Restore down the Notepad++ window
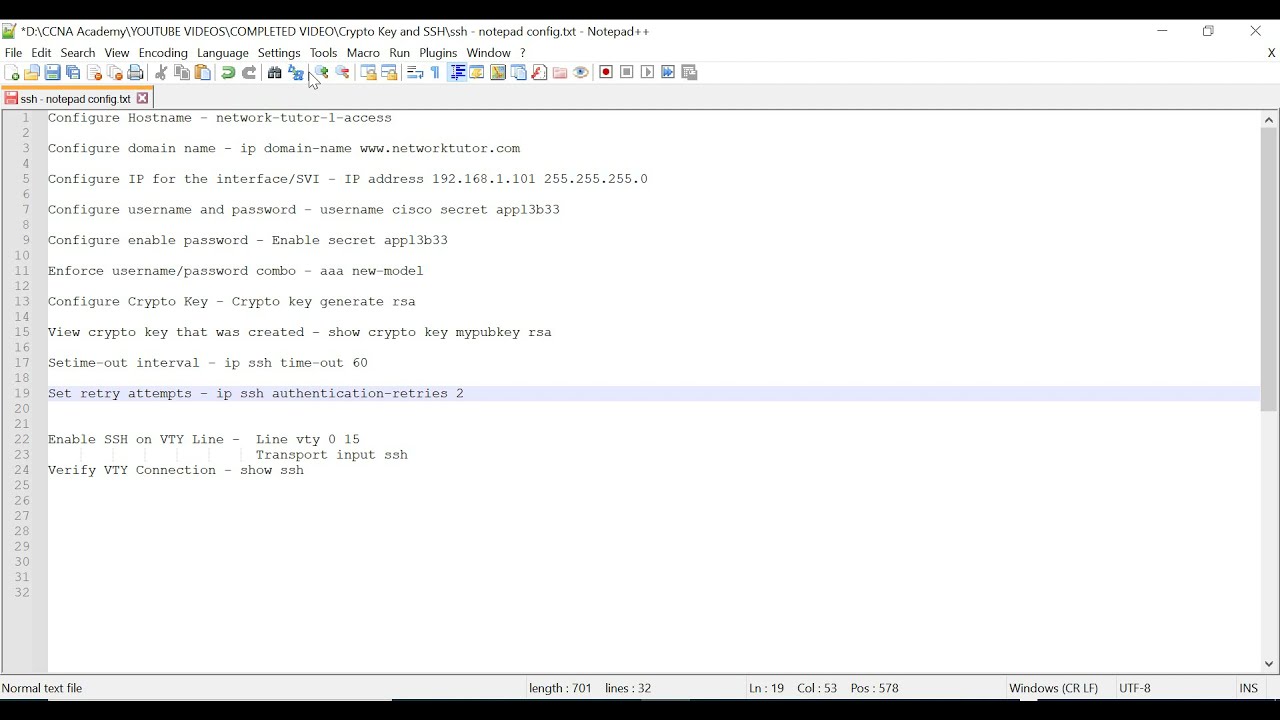1280x720 pixels. pos(1208,31)
